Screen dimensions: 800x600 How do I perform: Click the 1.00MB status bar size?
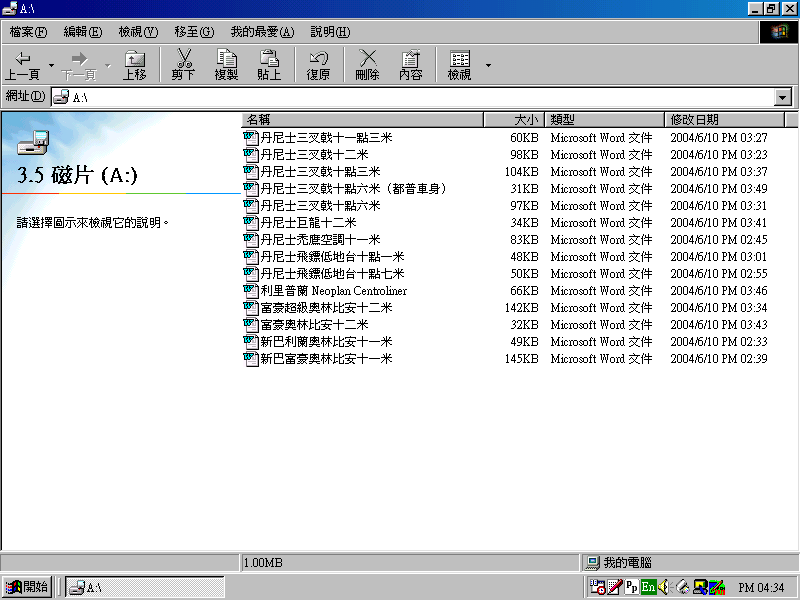click(263, 563)
